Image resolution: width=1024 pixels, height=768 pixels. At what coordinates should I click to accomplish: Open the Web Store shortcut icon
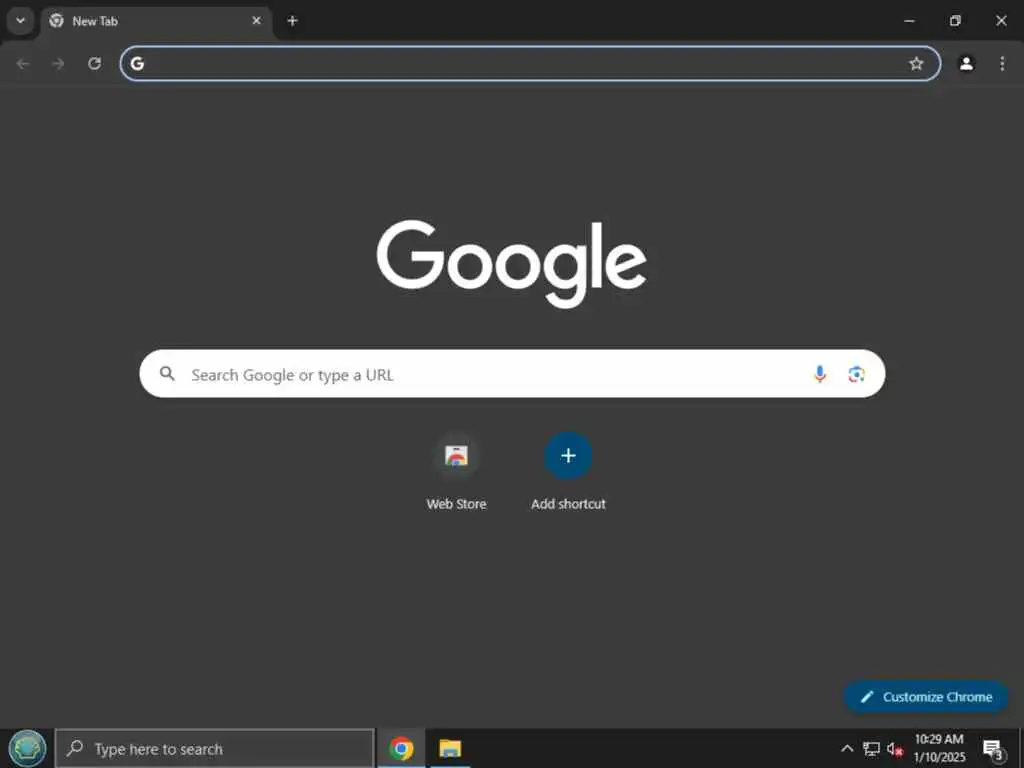coord(456,455)
